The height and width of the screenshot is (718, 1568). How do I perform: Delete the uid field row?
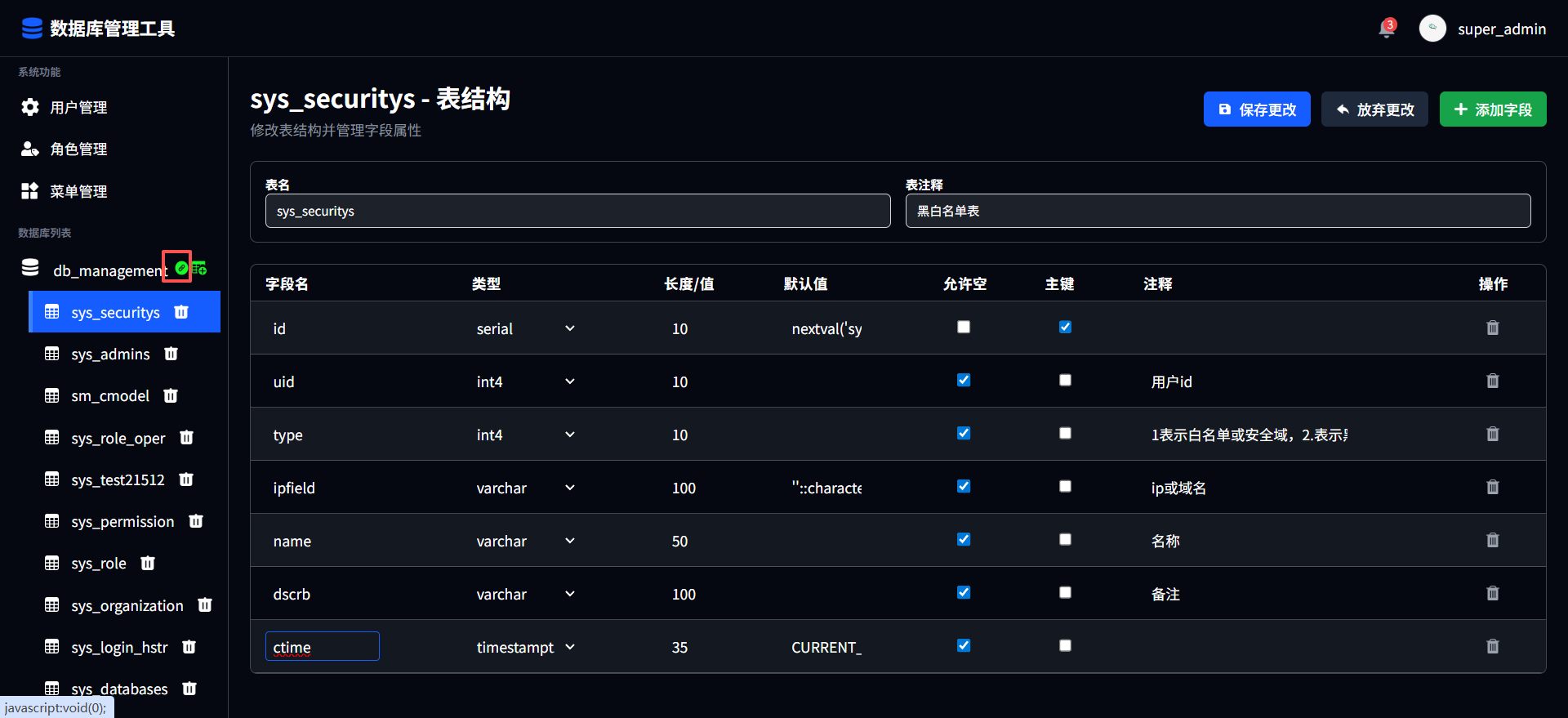[x=1492, y=381]
